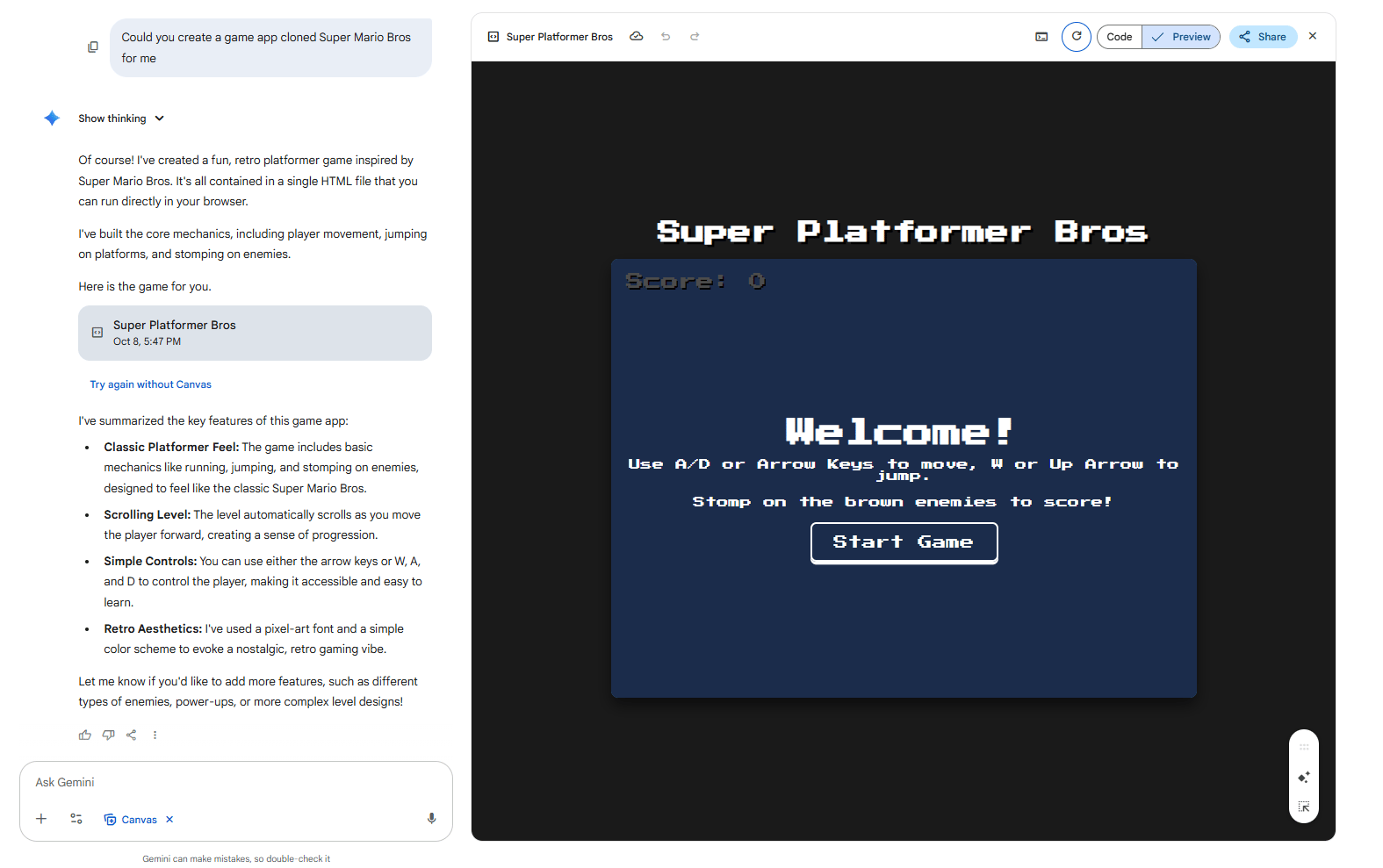
Task: Activate the microphone voice input
Action: coord(431,819)
